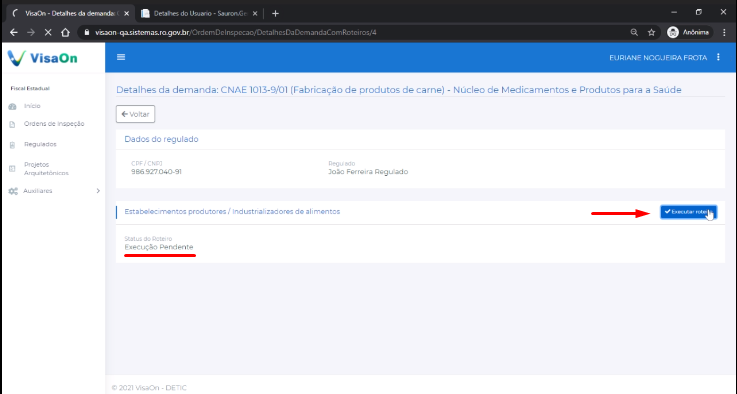Toggle the hamburger menu icon
737x394 pixels.
tap(121, 57)
